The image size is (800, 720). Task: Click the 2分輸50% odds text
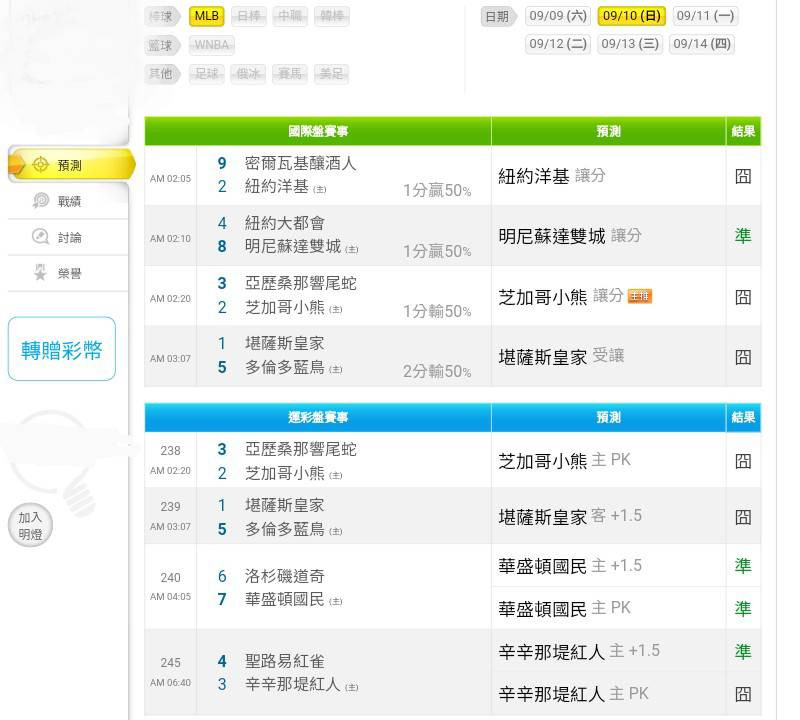(437, 371)
